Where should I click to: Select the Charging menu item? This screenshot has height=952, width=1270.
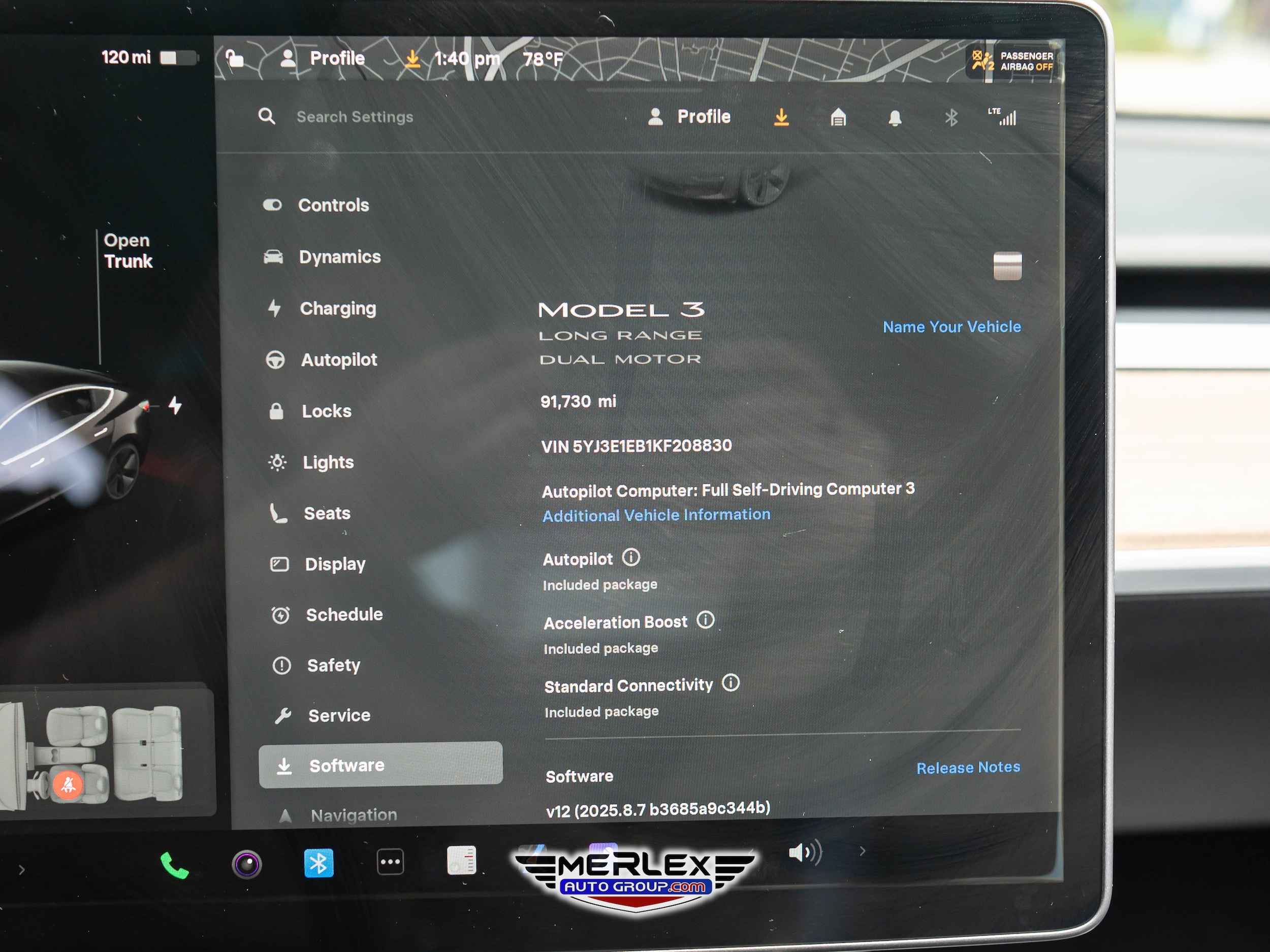click(338, 309)
